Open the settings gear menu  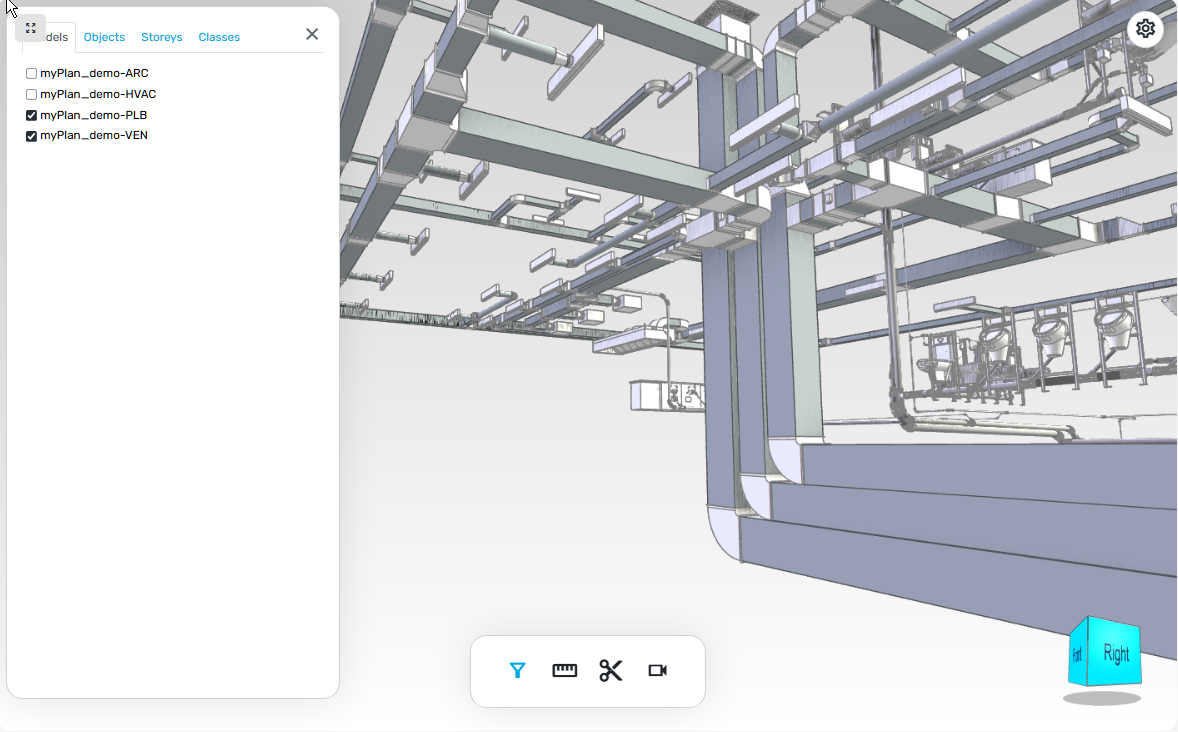tap(1145, 29)
